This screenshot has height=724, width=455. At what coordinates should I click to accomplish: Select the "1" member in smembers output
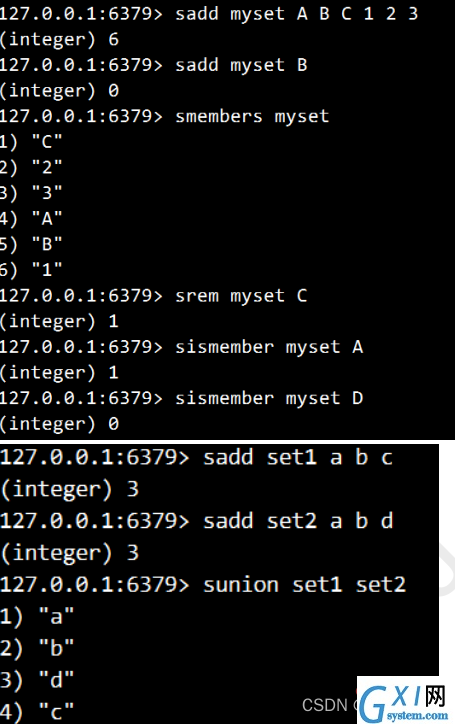31,270
